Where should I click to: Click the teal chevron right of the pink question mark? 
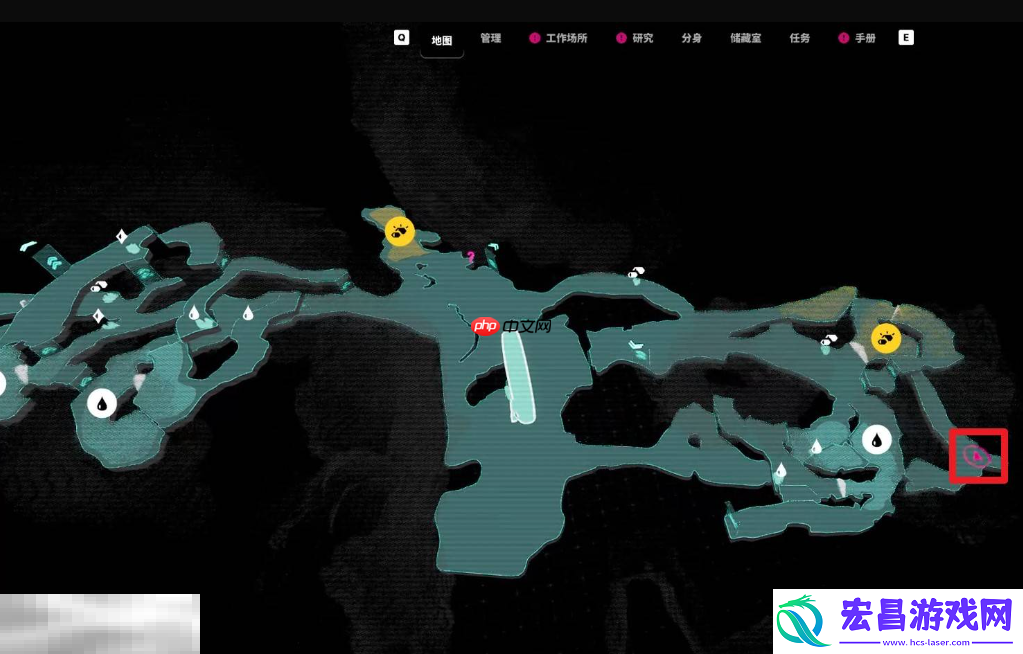(x=493, y=247)
